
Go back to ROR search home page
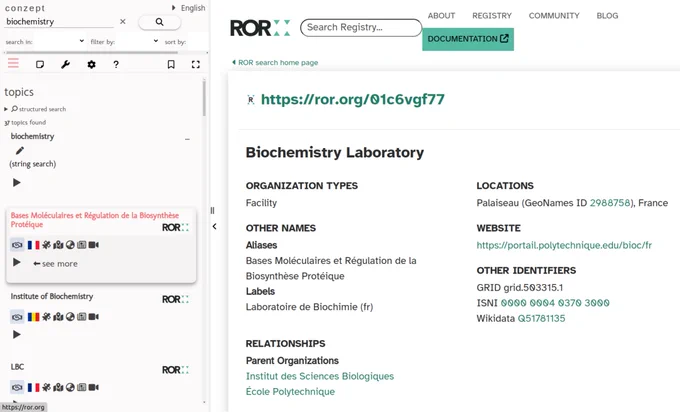[275, 62]
